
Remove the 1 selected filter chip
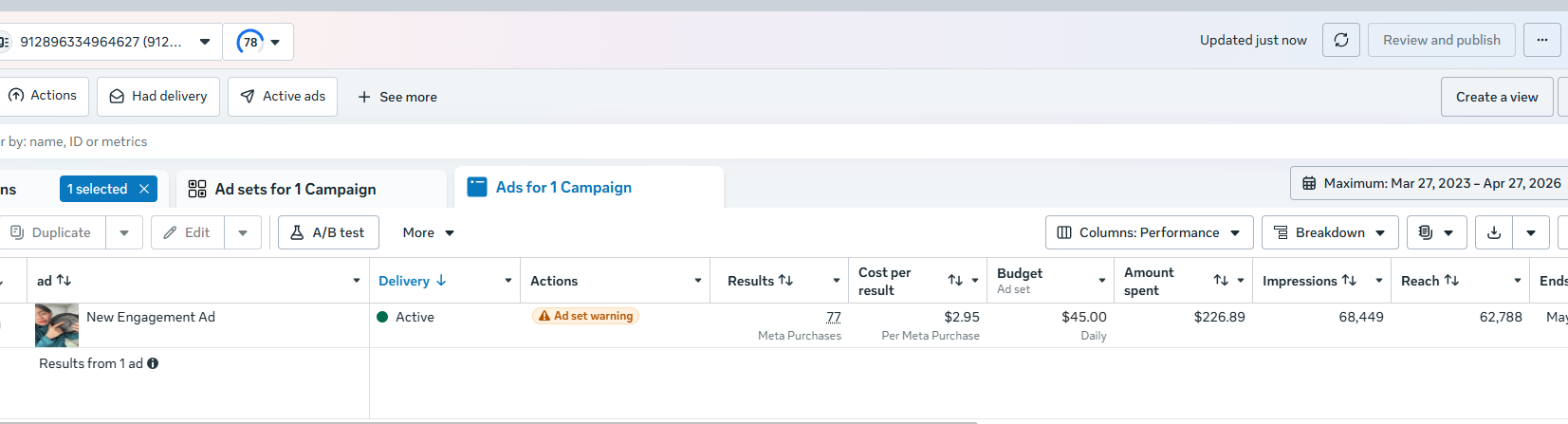[144, 189]
